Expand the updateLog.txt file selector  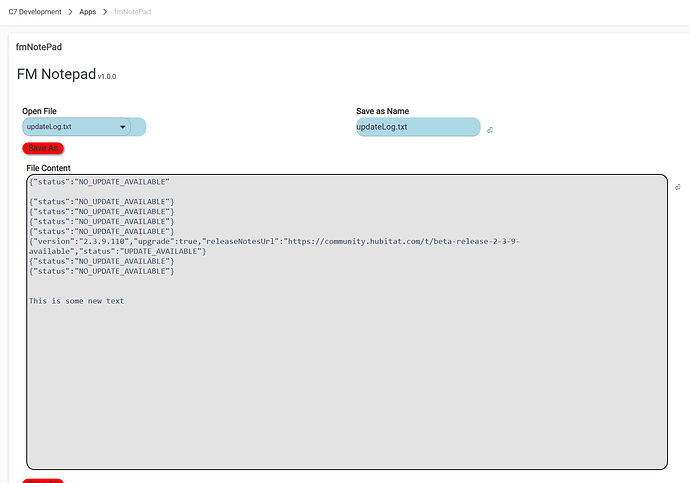(76, 127)
